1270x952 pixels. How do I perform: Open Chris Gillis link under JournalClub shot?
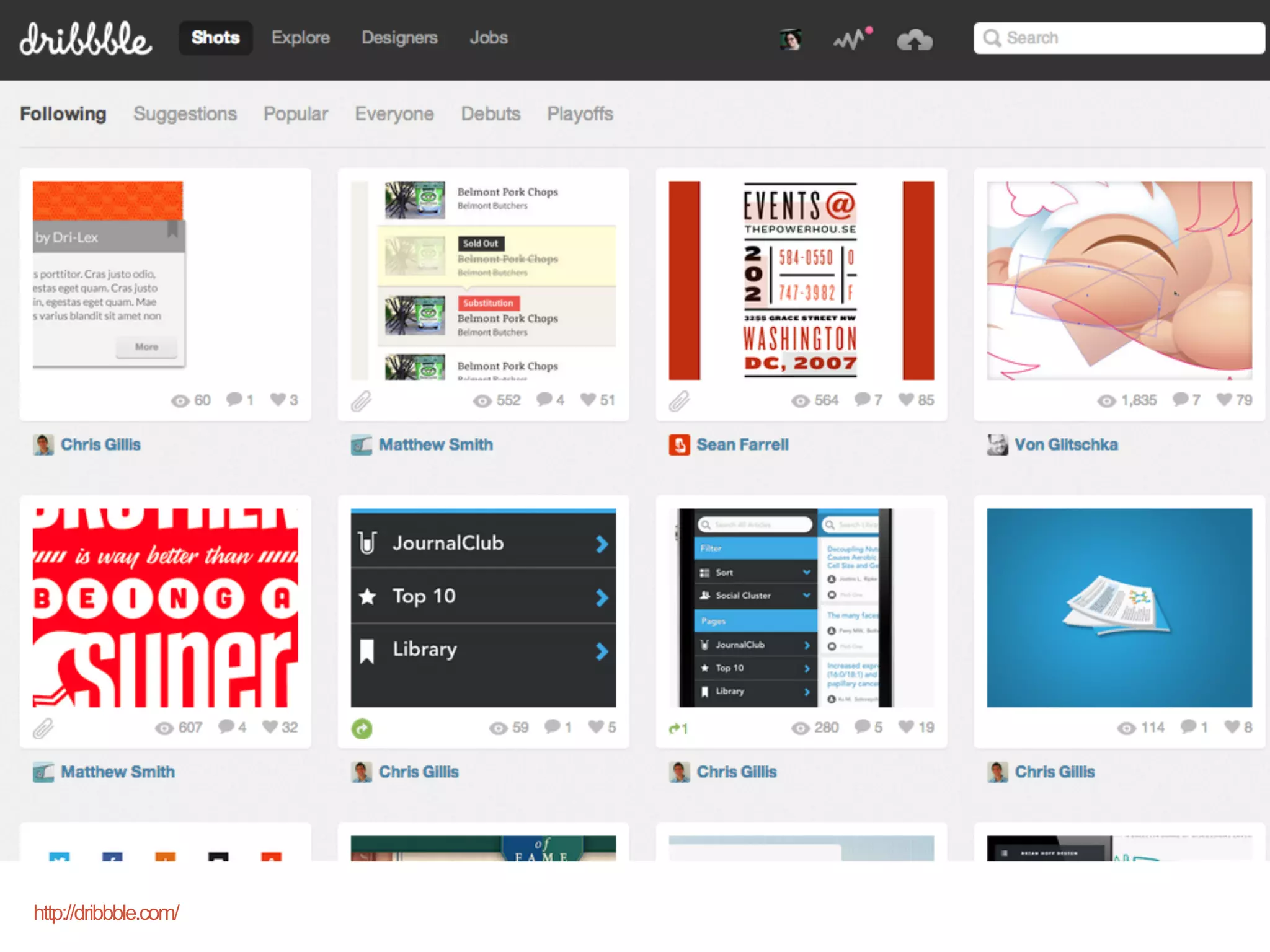click(419, 772)
